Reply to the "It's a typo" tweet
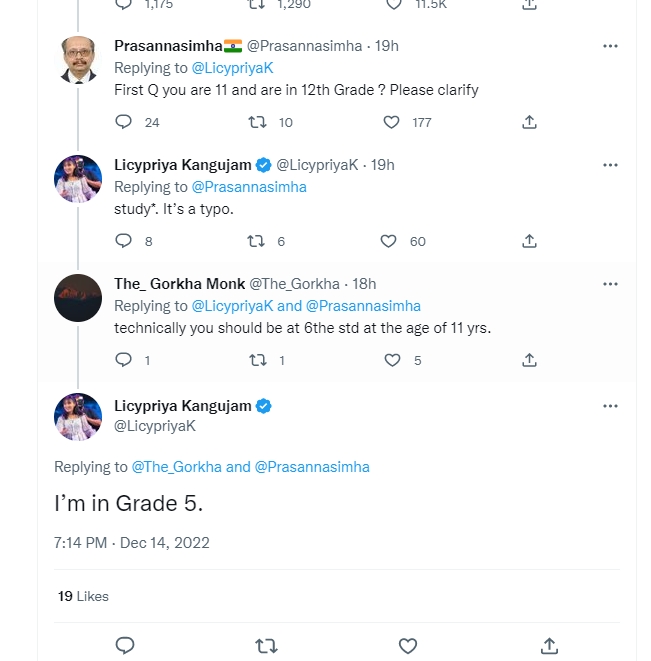 click(124, 241)
